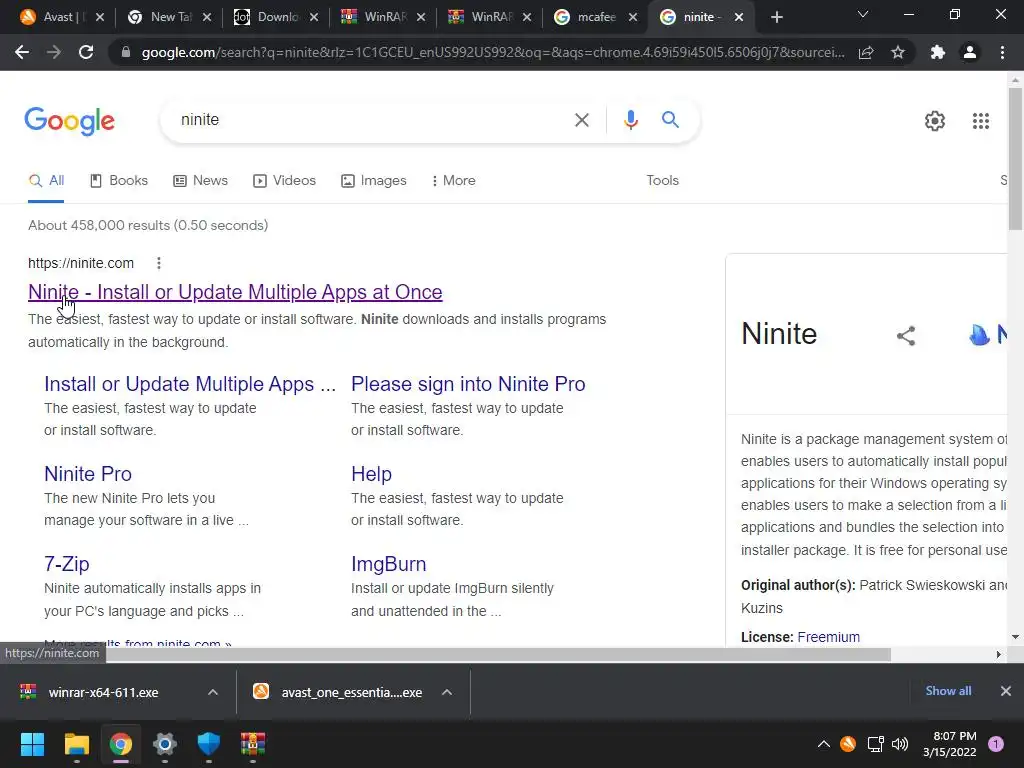The image size is (1024, 768).
Task: Expand options for avast_one_essential download
Action: click(x=447, y=692)
